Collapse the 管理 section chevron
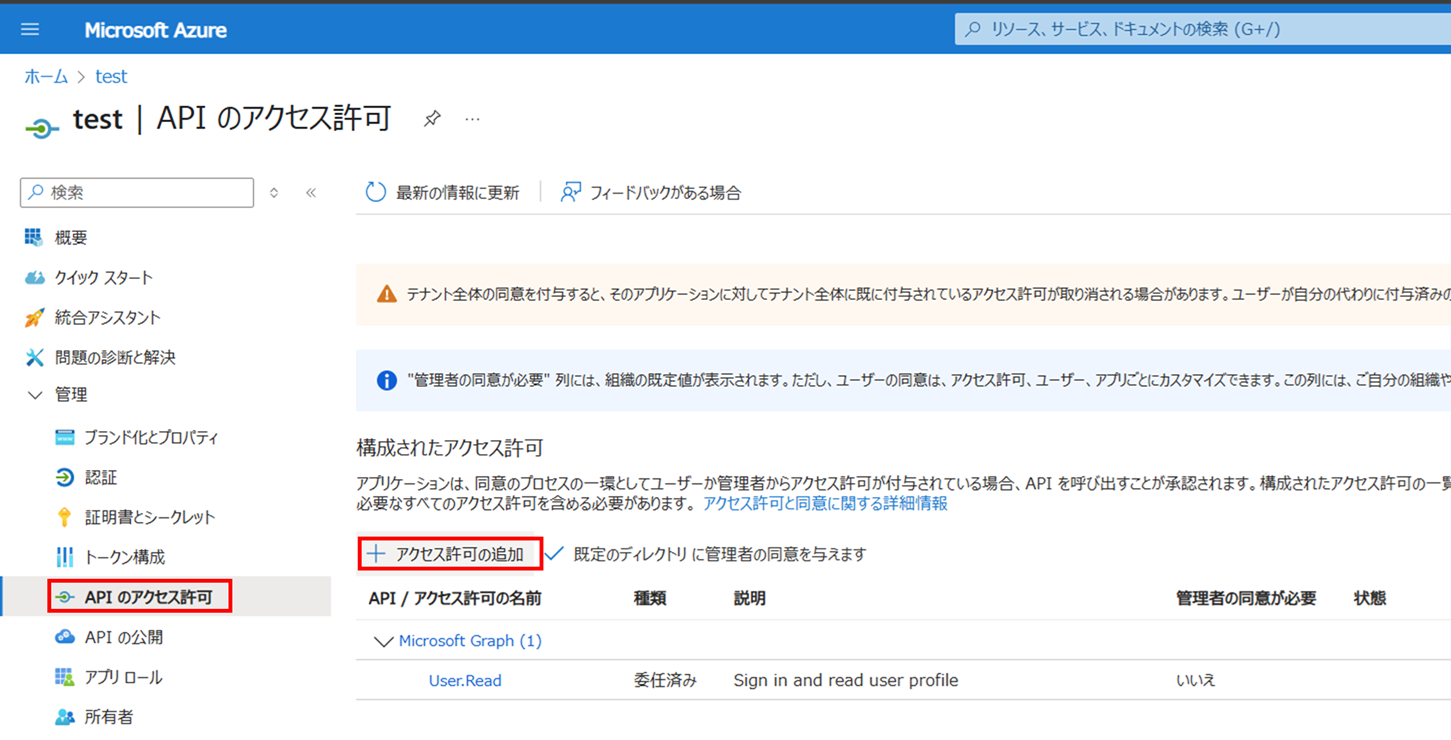The width and height of the screenshot is (1451, 740). [34, 395]
